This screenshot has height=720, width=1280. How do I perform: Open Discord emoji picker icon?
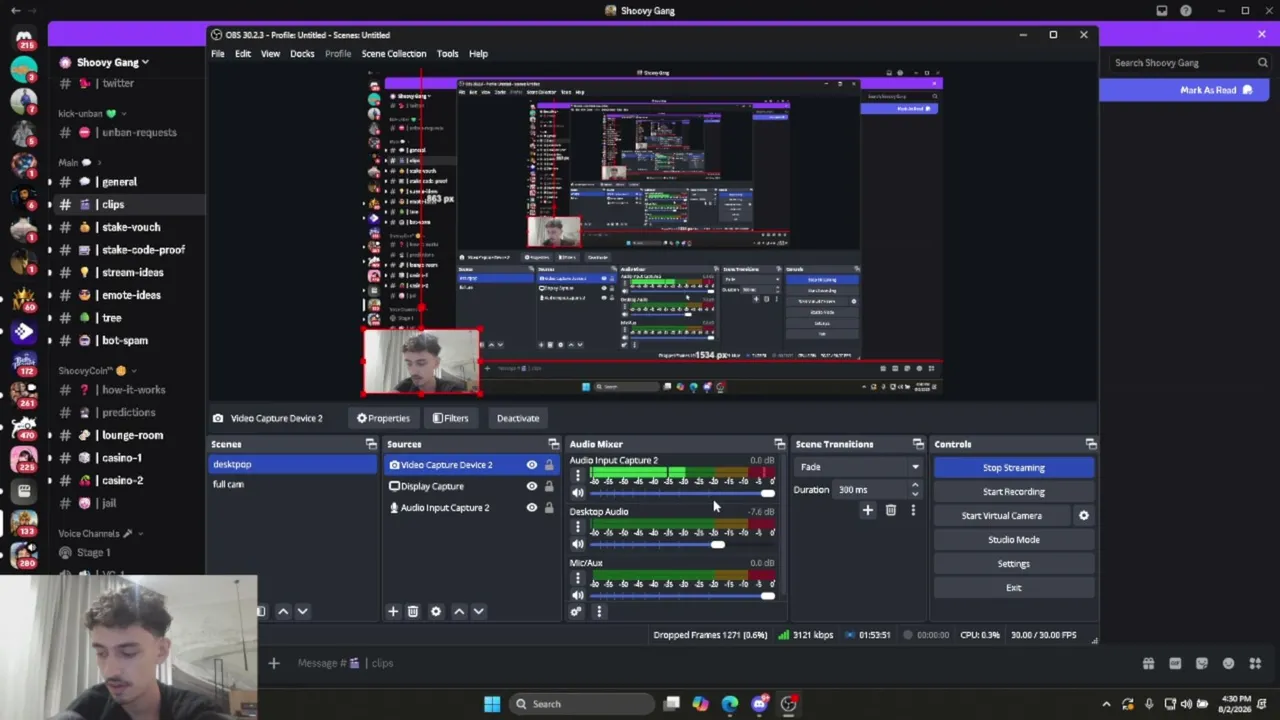1229,663
